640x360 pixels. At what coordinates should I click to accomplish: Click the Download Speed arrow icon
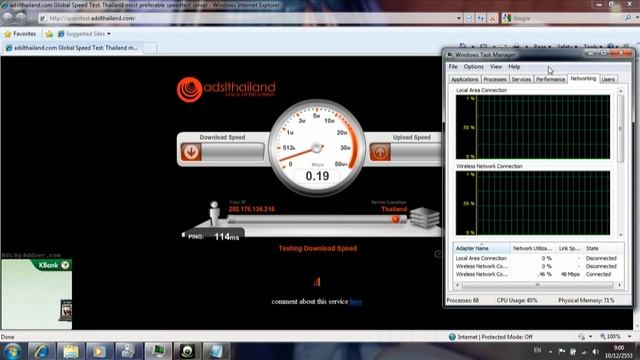tap(191, 152)
